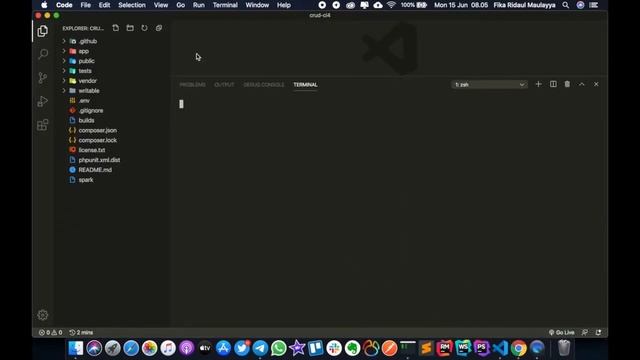Open the Explorer view in the activity bar
Viewport: 640px width, 360px height.
pyautogui.click(x=42, y=31)
